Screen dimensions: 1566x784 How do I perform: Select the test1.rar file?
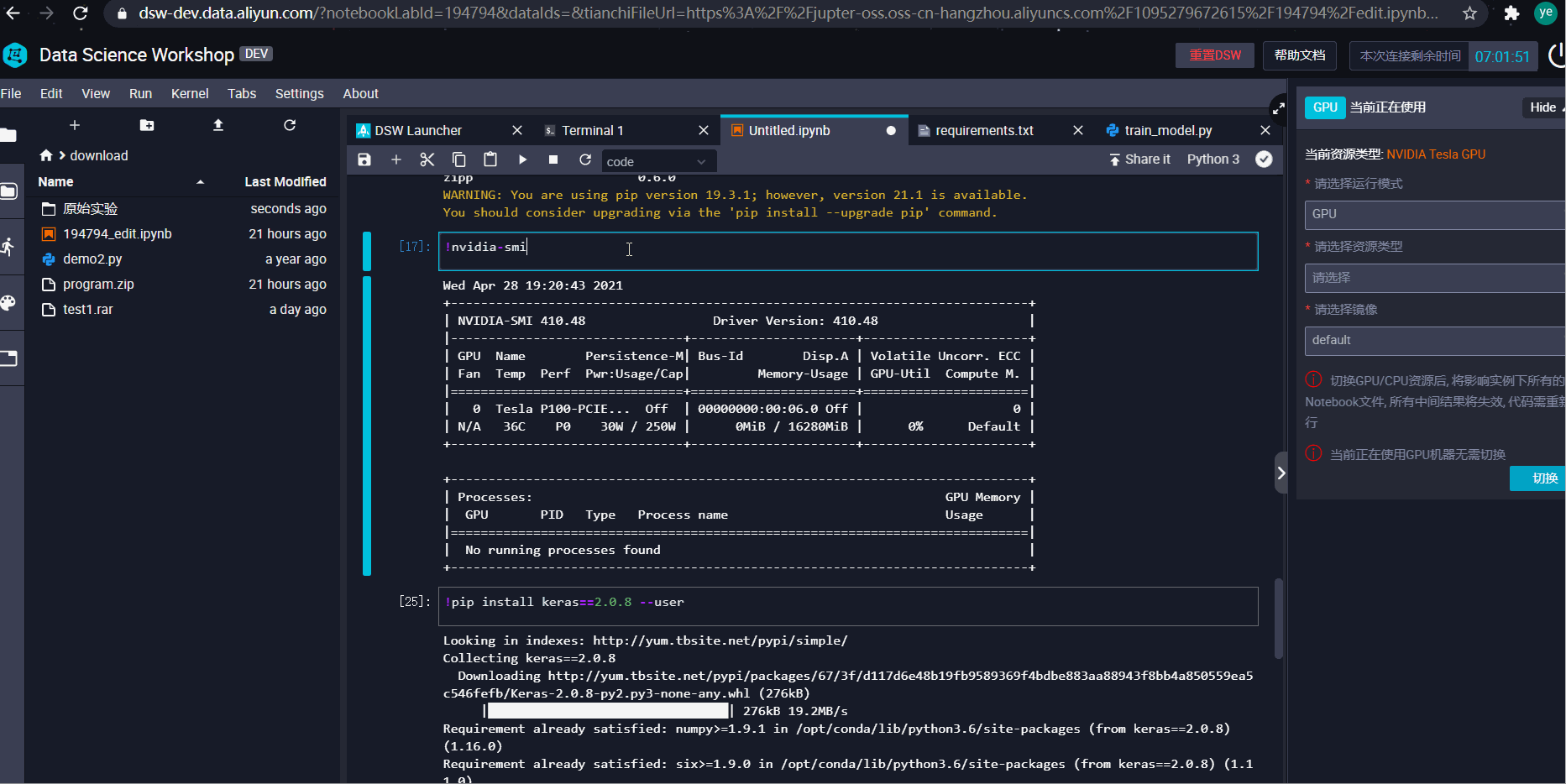[x=184, y=310]
